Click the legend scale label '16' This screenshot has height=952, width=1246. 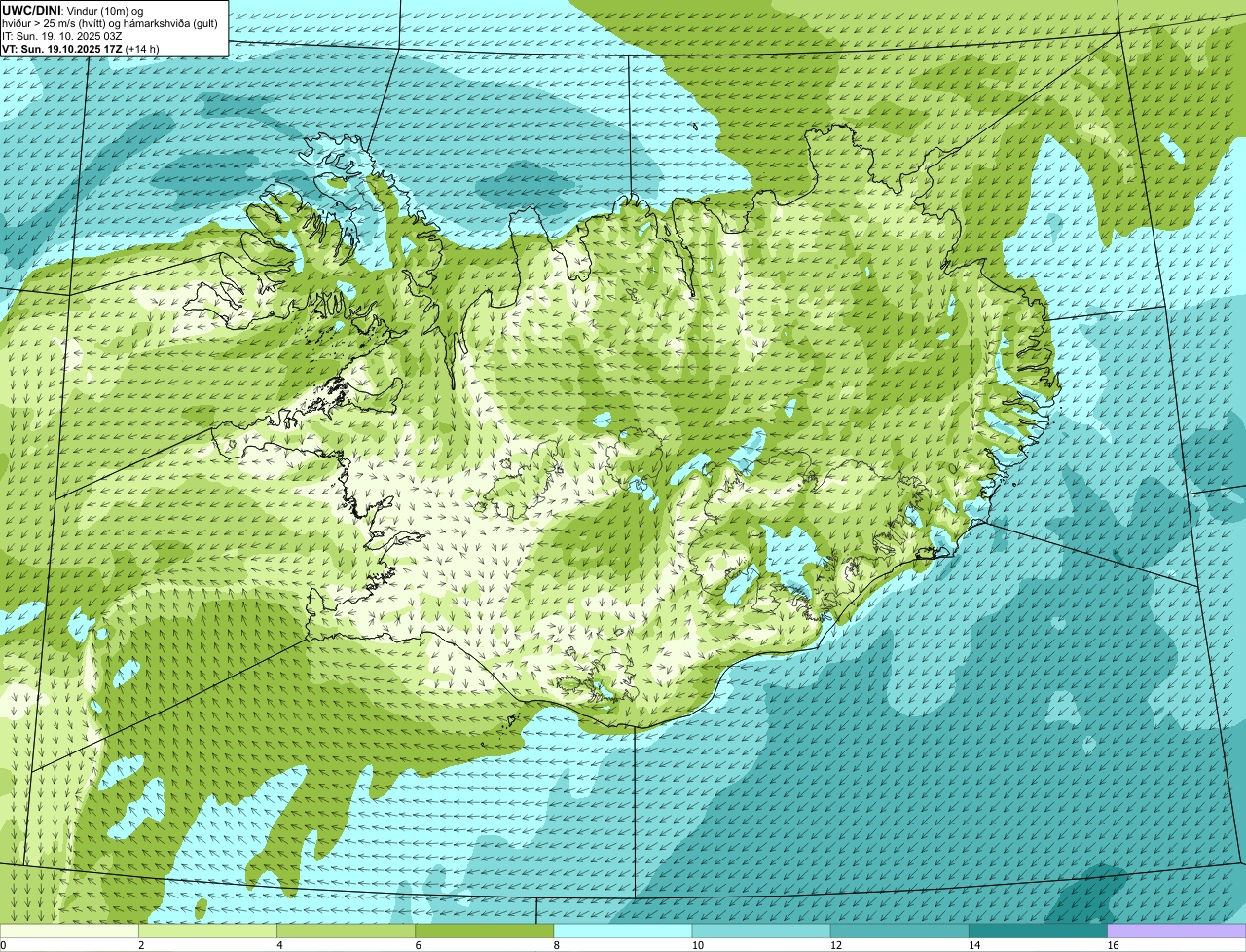1113,945
